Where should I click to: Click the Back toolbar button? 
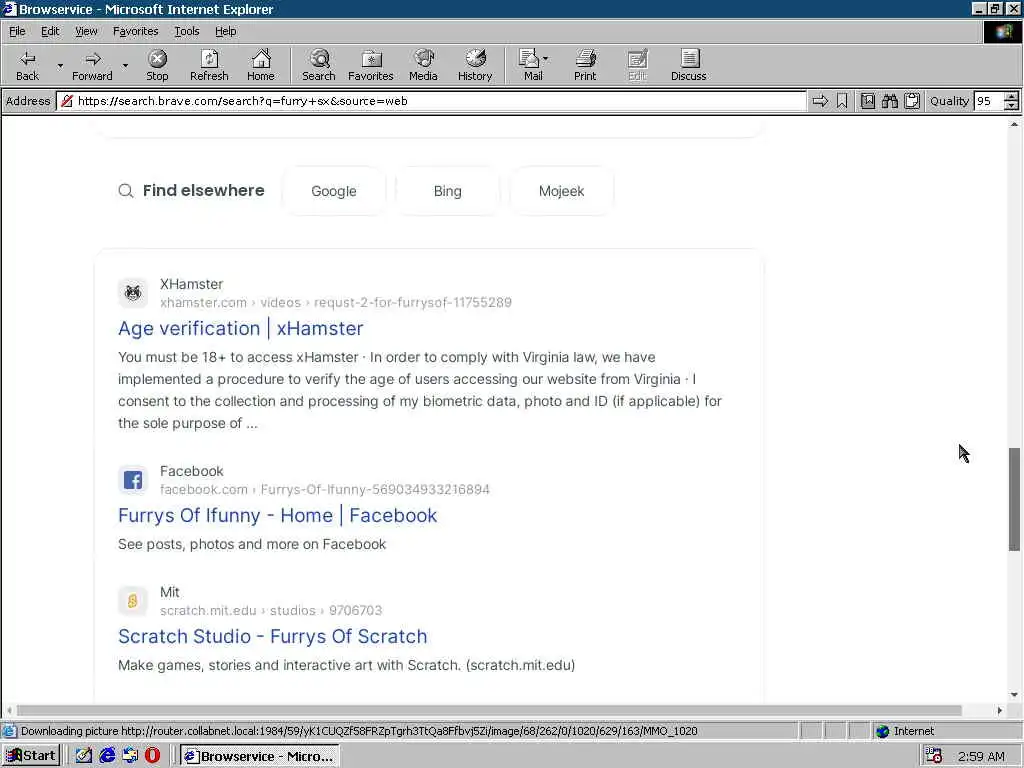tap(27, 65)
